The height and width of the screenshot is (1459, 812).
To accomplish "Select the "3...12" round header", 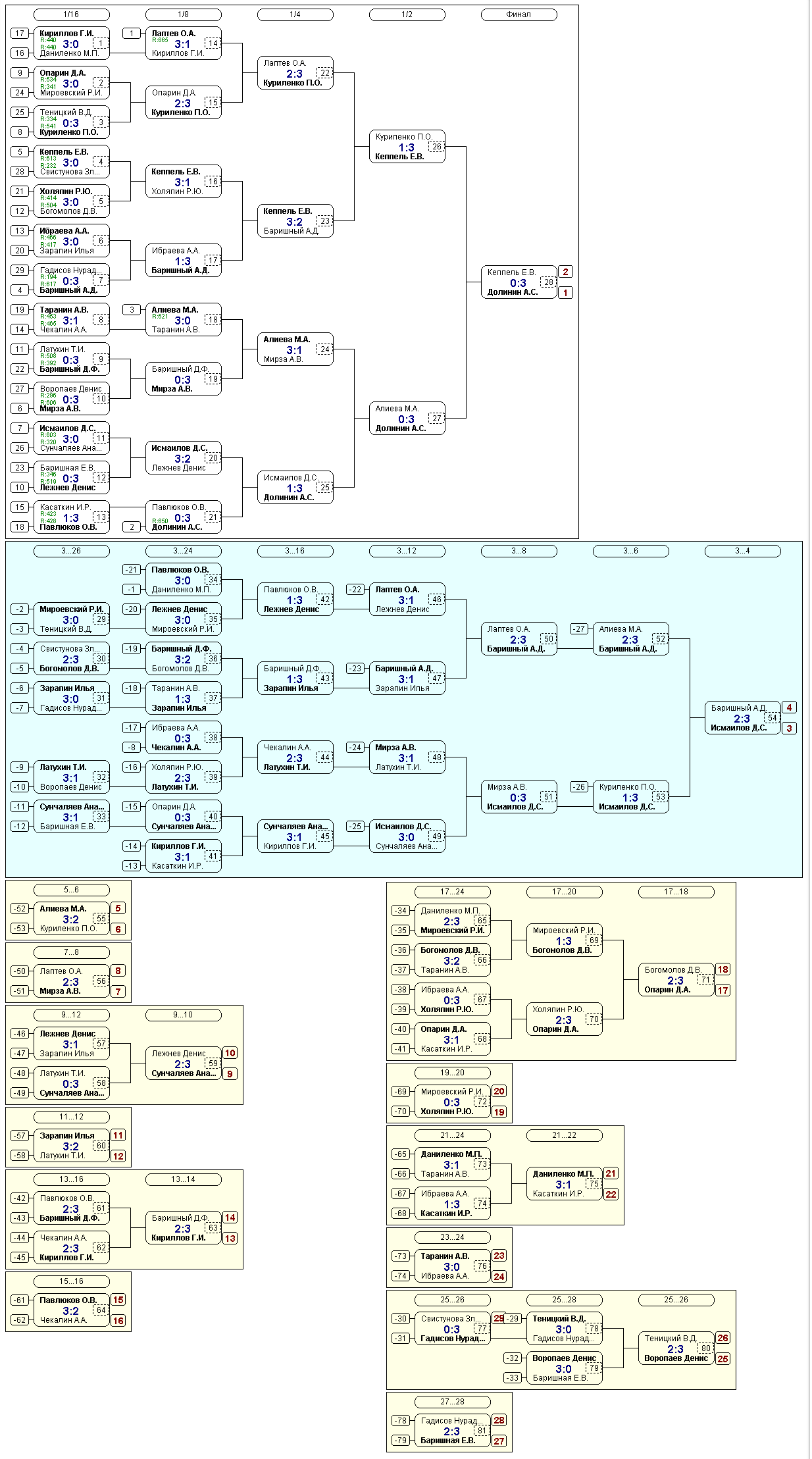I will point(407,551).
